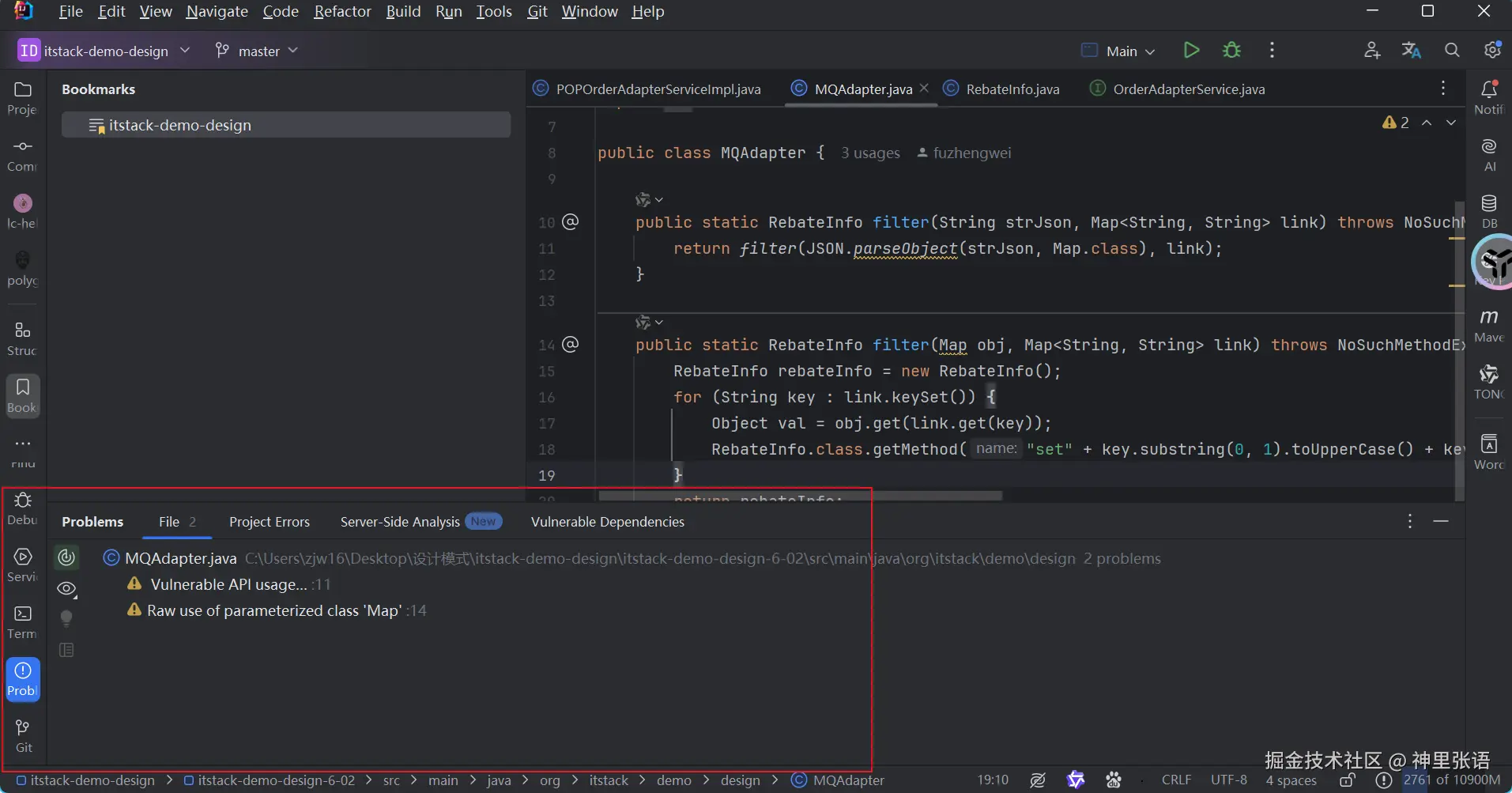Open the lc-help plugin tool window
Viewport: 1512px width, 793px height.
[23, 212]
